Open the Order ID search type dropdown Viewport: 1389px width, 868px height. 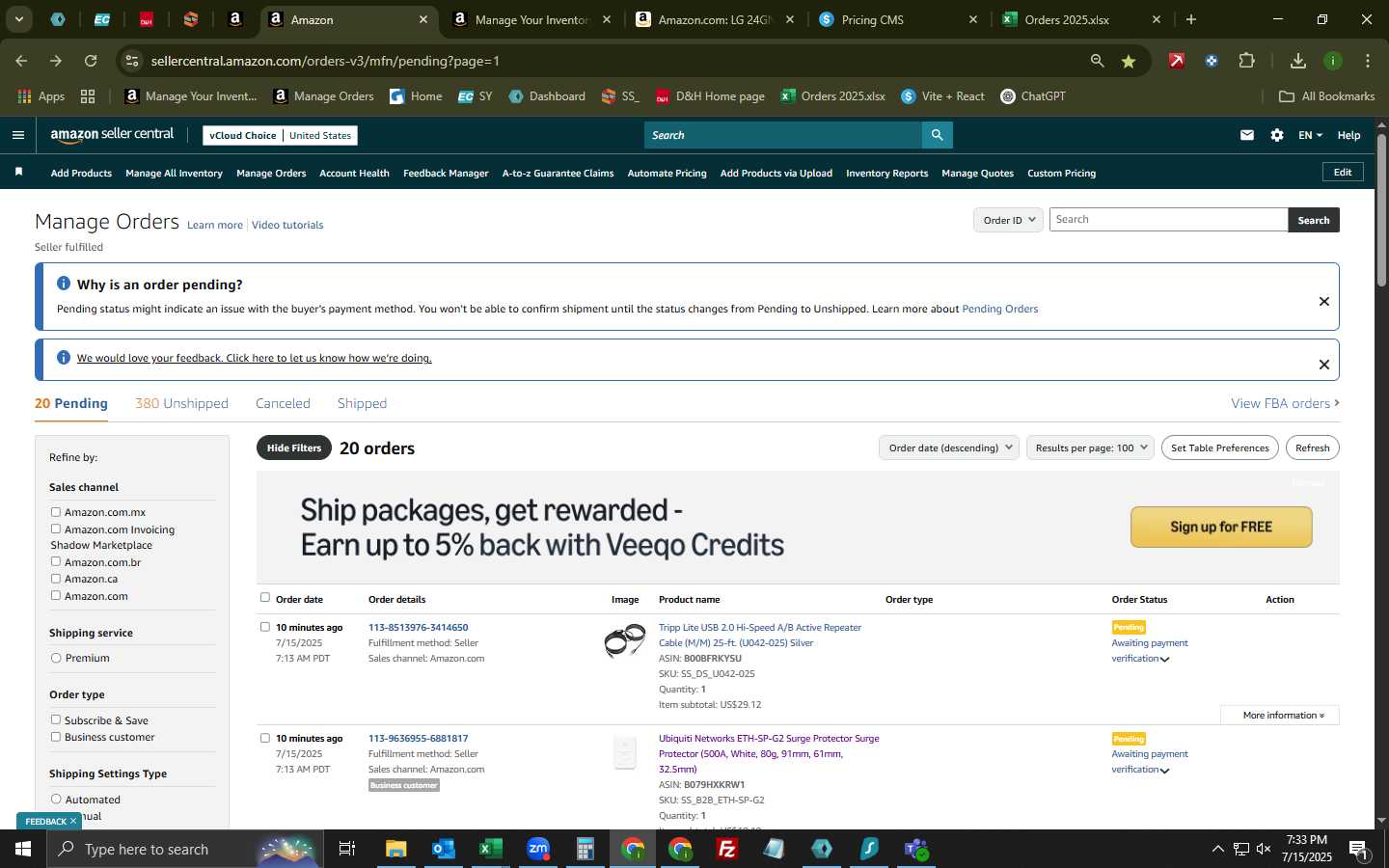point(1008,220)
